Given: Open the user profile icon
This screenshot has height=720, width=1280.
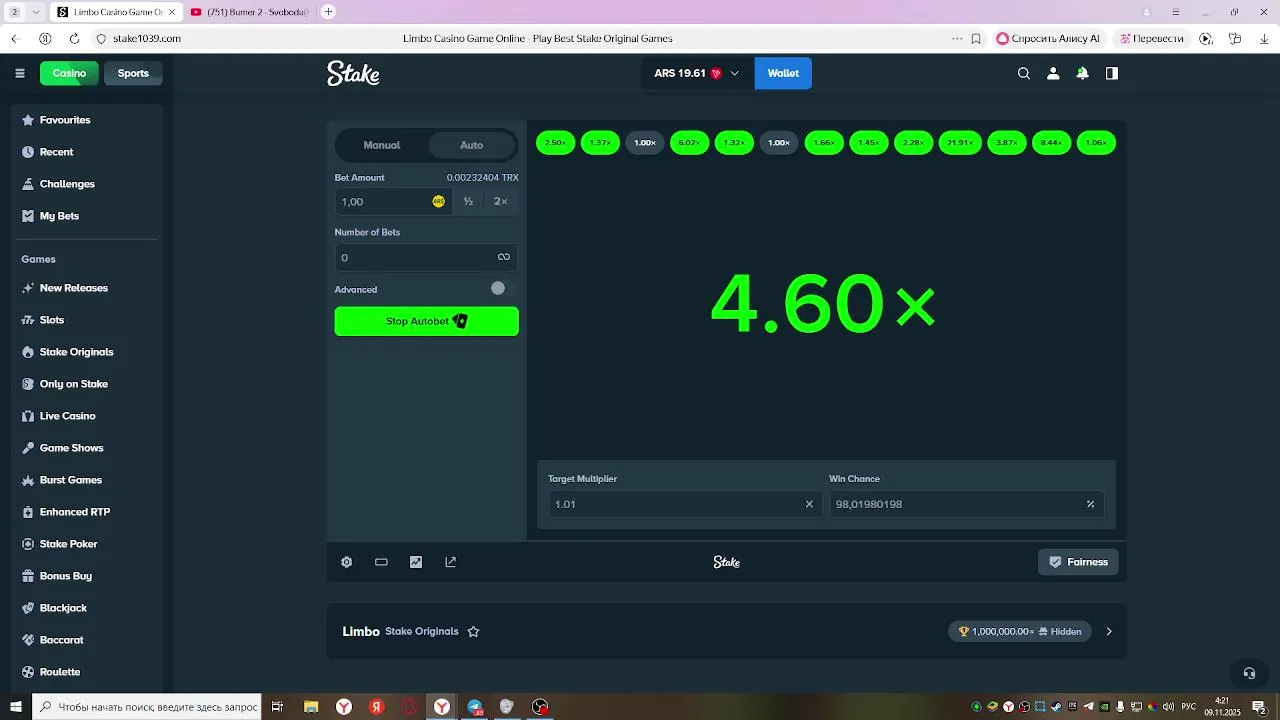Looking at the screenshot, I should (x=1053, y=73).
